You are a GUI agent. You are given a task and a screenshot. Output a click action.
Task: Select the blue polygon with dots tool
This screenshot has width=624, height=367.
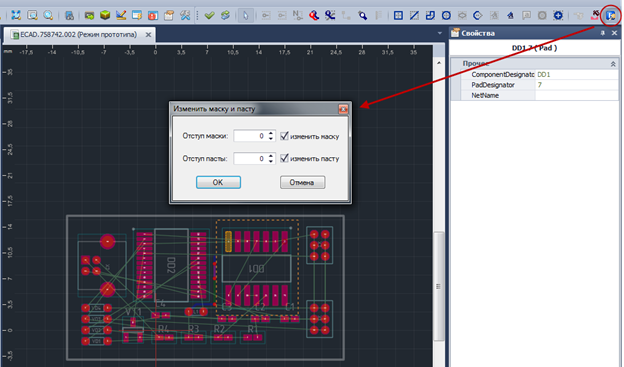(478, 15)
